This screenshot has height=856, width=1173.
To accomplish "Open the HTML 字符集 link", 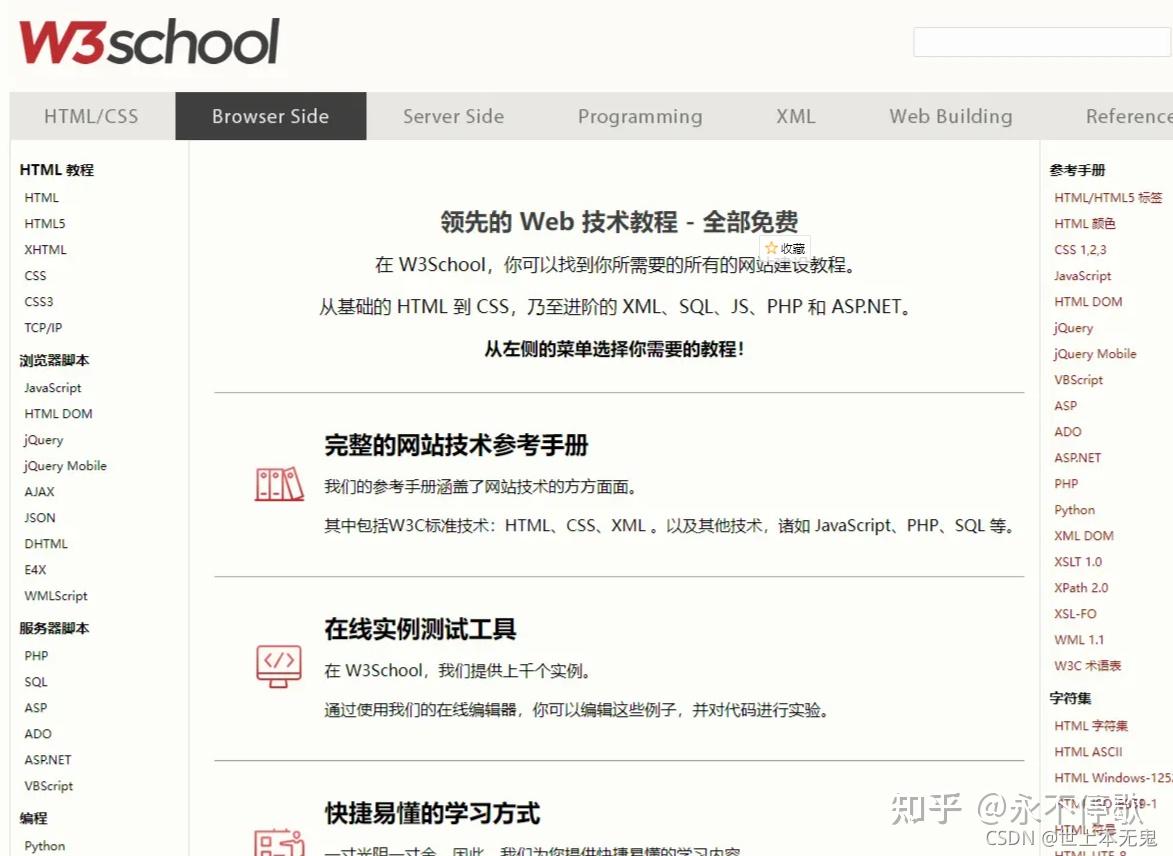I will [1091, 726].
